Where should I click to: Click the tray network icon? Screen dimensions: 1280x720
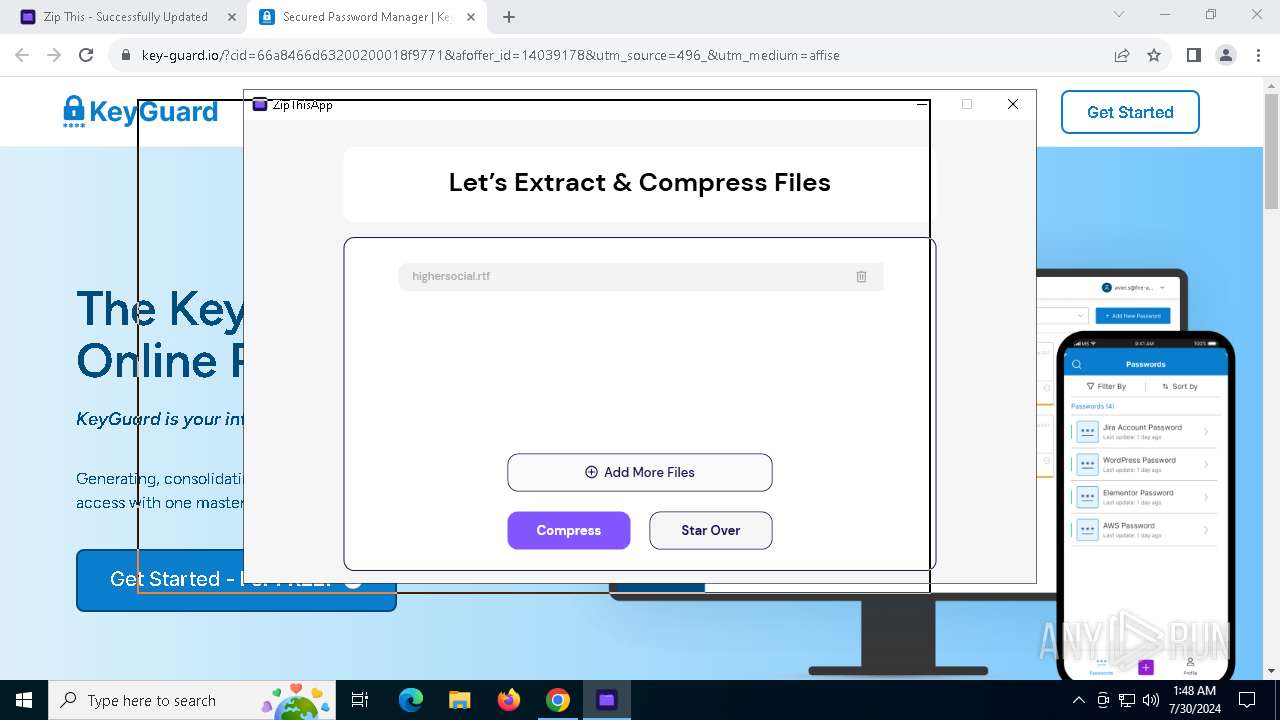click(x=1127, y=700)
